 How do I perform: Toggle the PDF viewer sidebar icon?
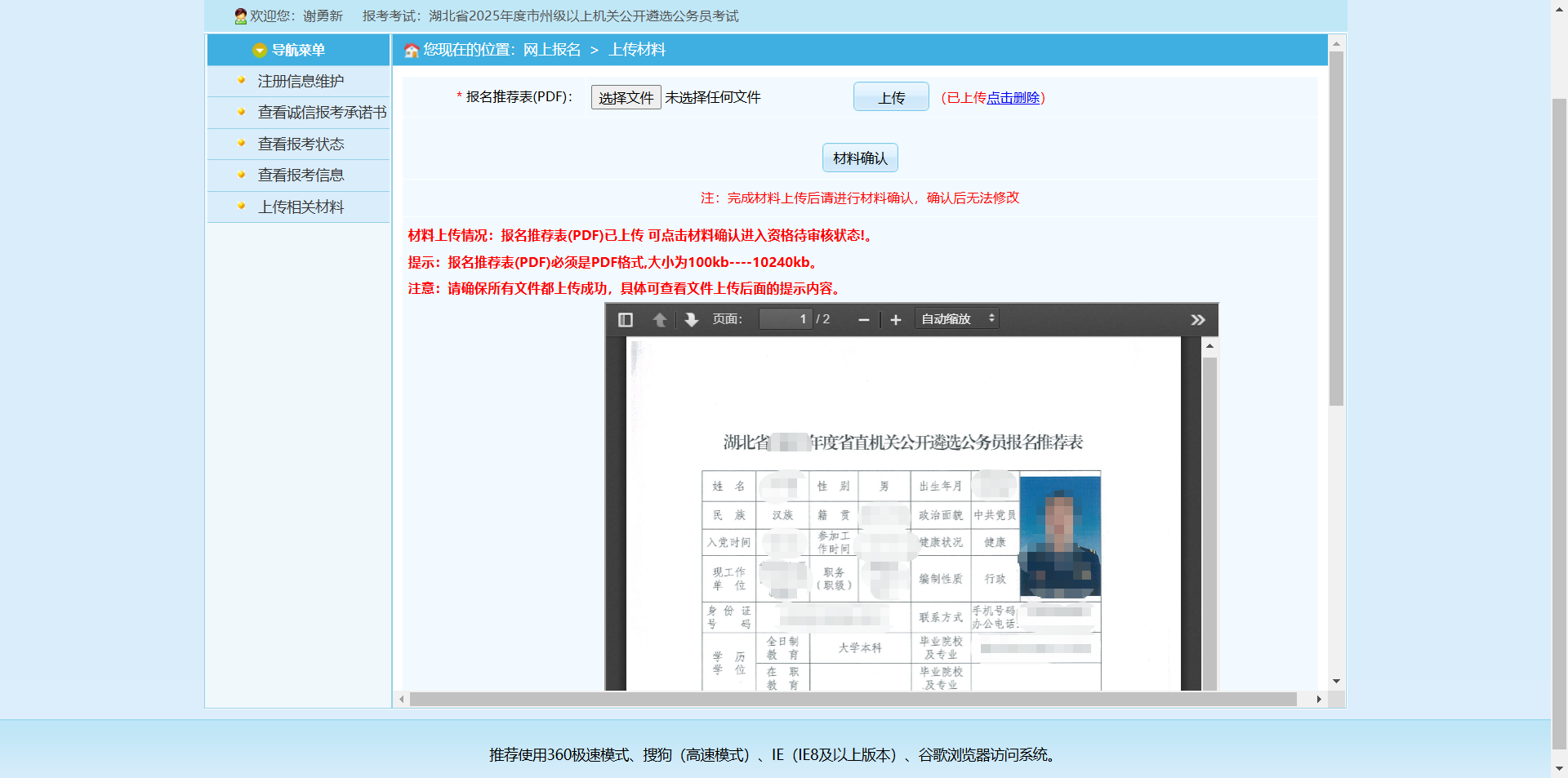tap(626, 319)
